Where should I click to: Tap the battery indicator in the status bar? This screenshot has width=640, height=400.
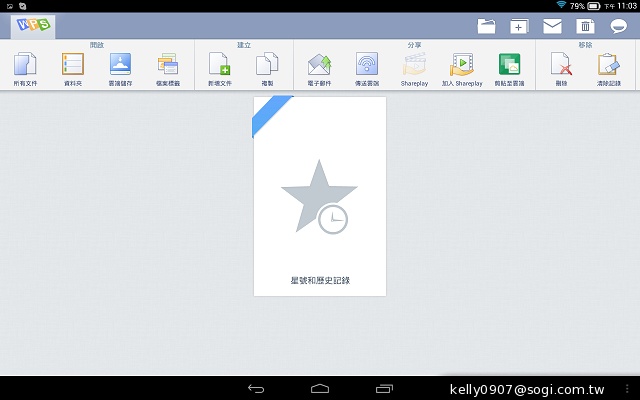pyautogui.click(x=593, y=6)
